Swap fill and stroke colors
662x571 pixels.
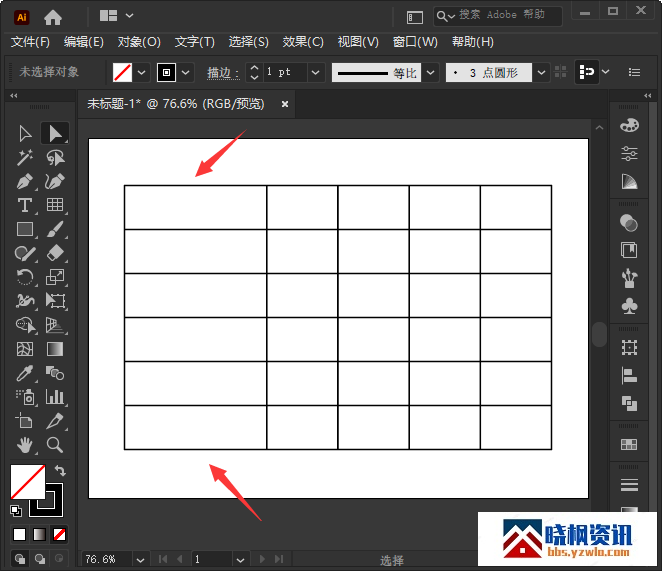coord(60,471)
